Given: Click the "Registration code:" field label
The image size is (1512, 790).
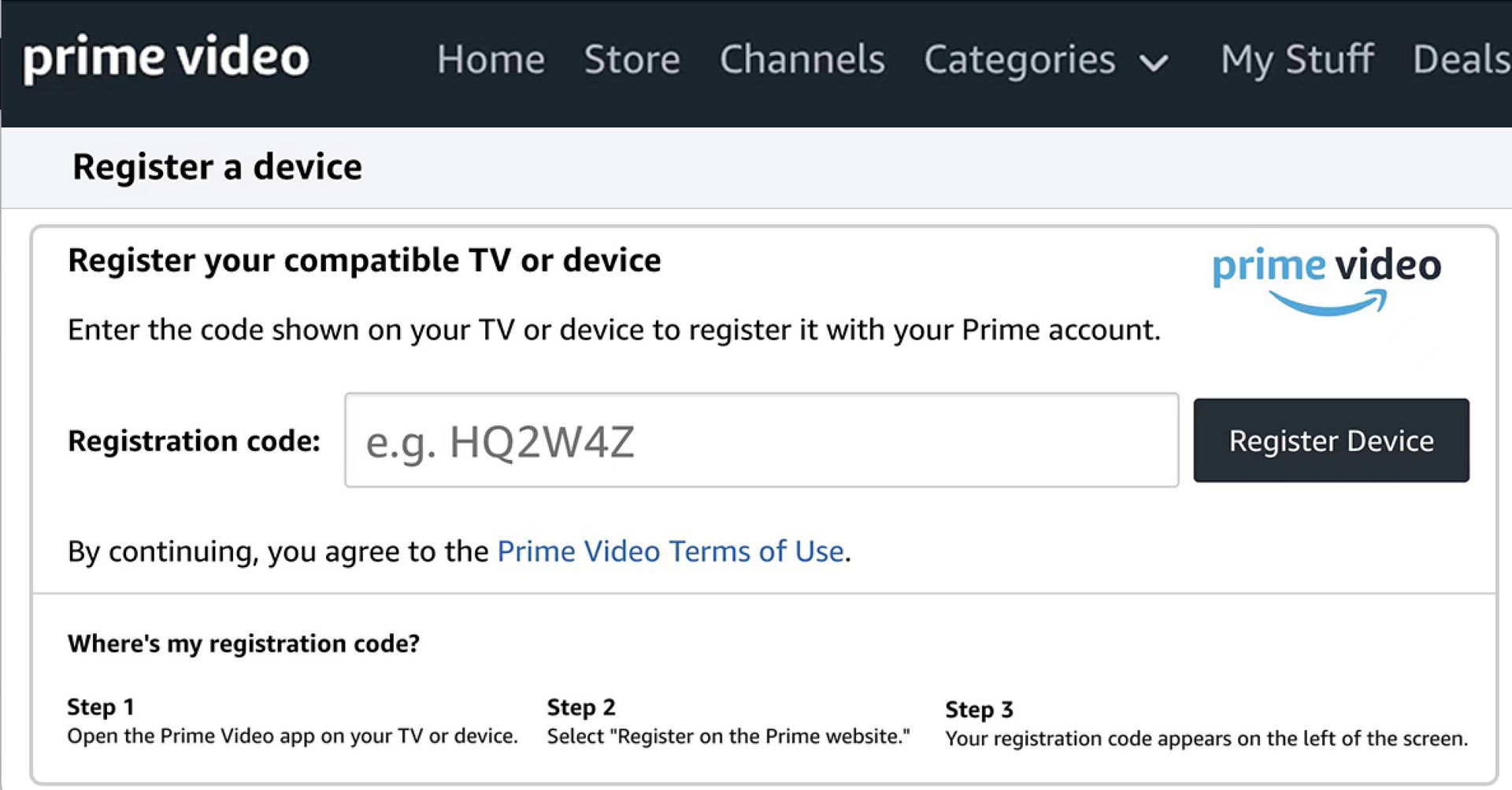Looking at the screenshot, I should point(194,441).
